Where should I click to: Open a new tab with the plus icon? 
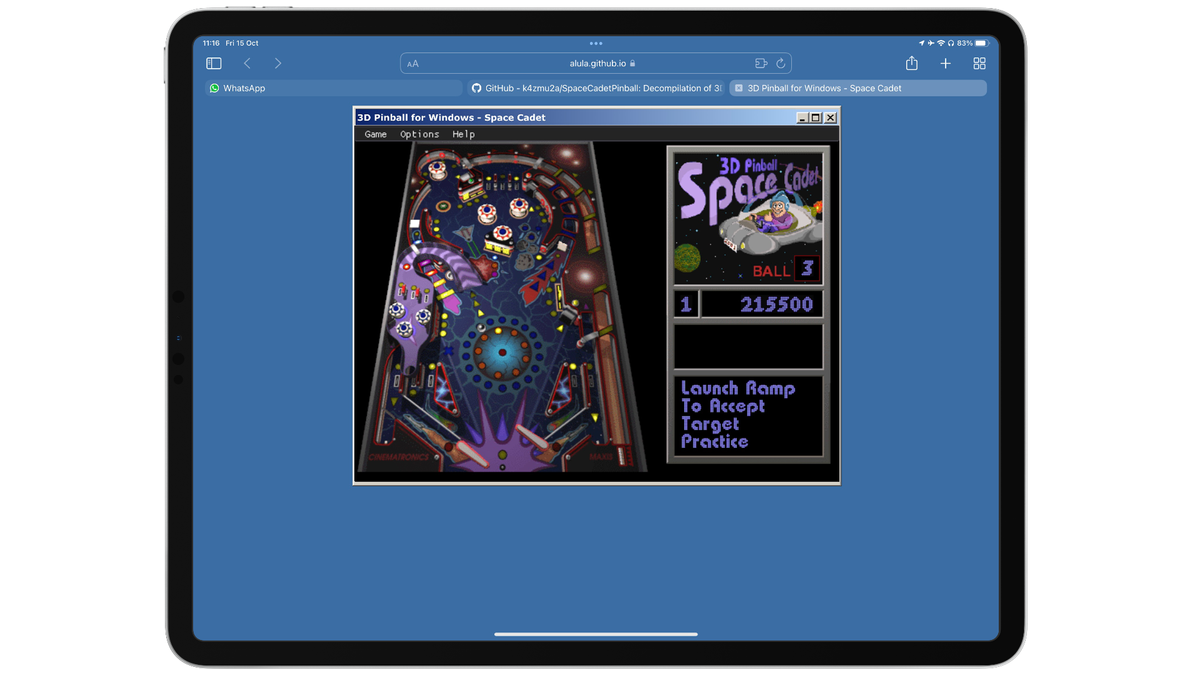[945, 62]
